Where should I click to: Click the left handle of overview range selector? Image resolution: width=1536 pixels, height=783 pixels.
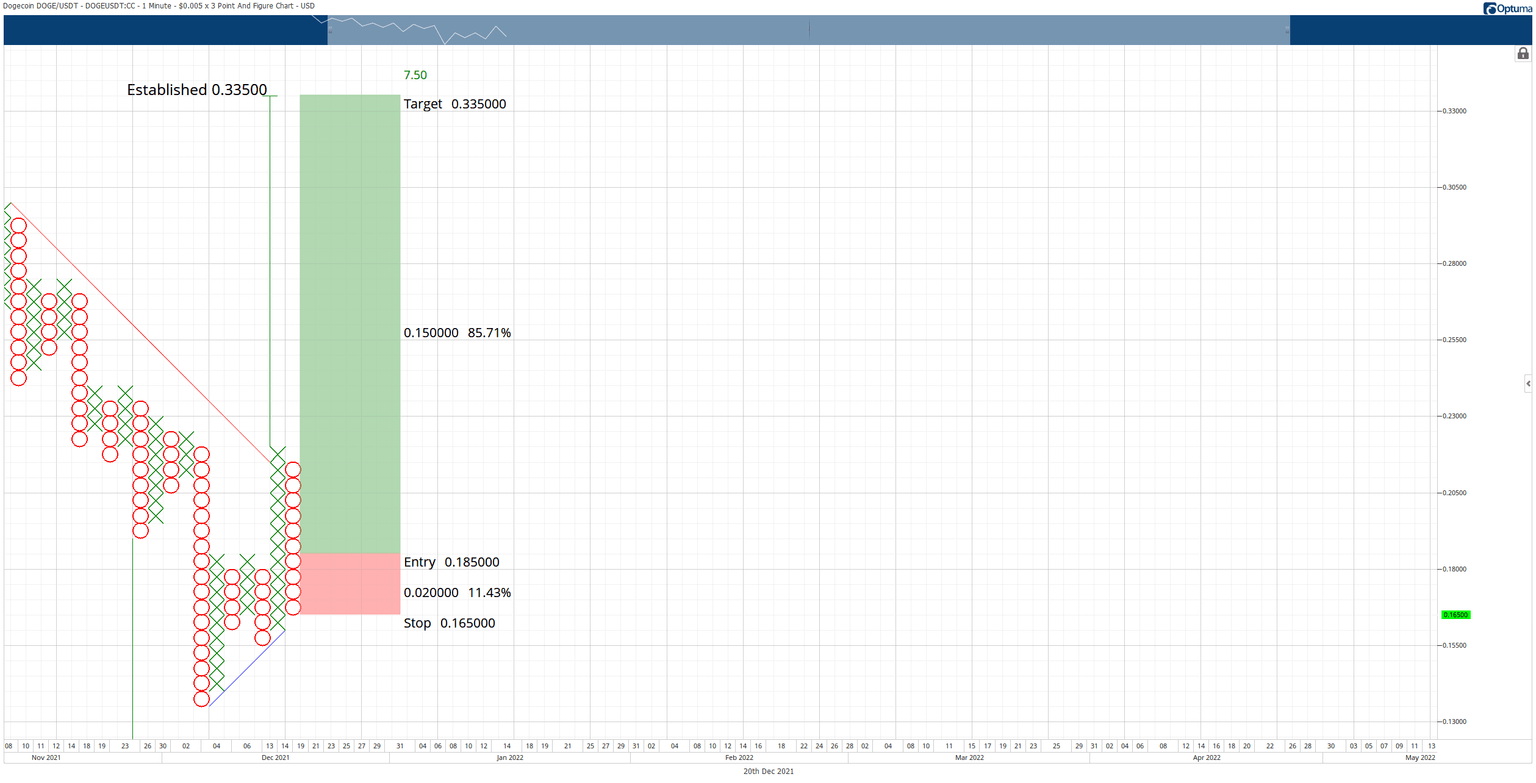[329, 30]
